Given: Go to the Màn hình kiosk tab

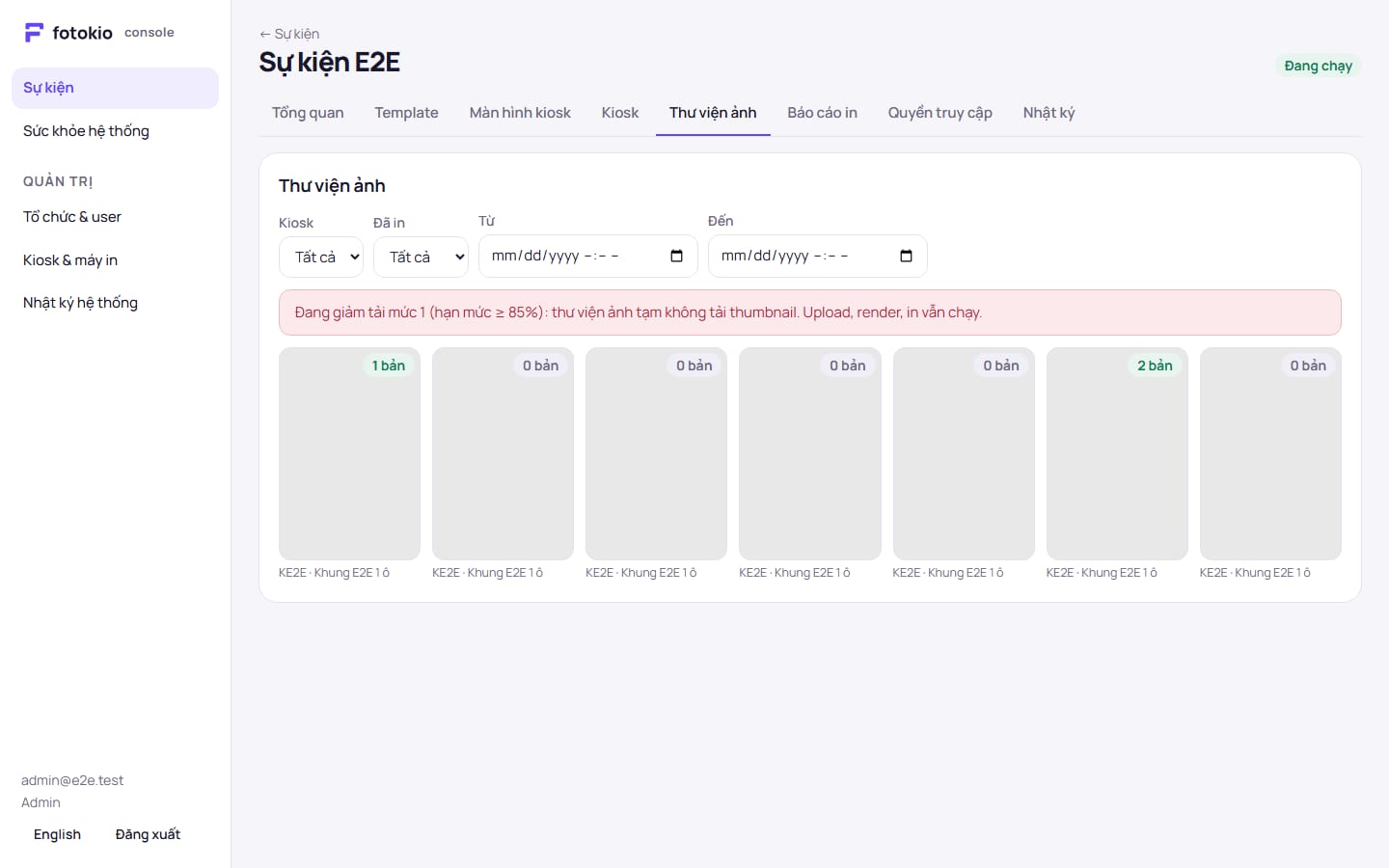Looking at the screenshot, I should 520,113.
